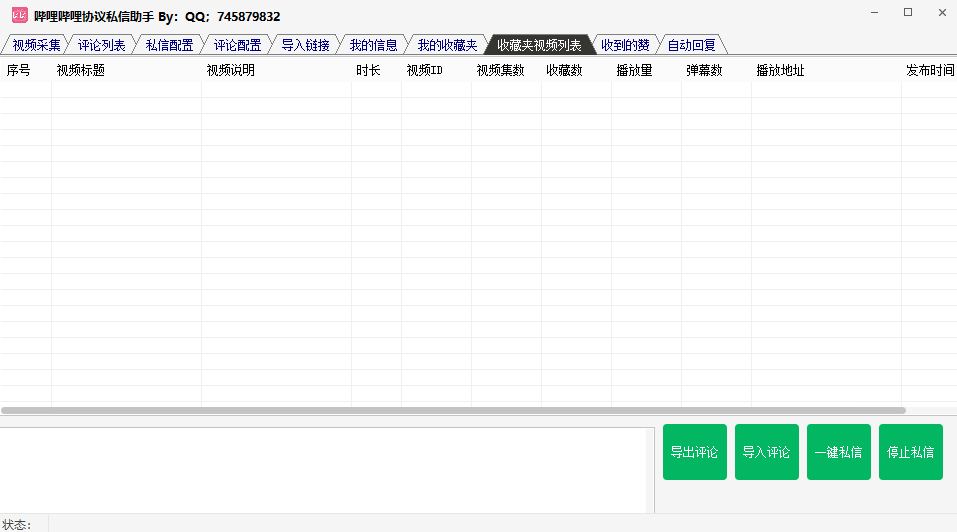Select the 收到的赞 tab

coord(625,45)
